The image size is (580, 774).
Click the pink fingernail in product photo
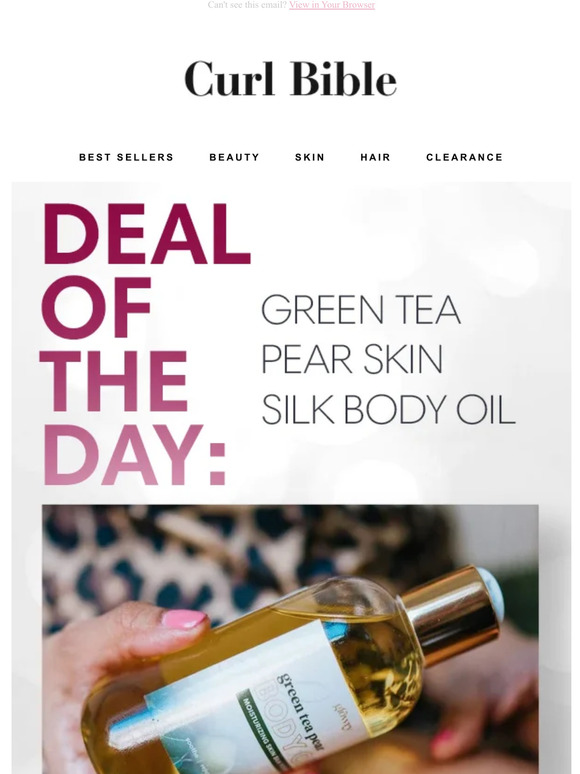point(183,619)
